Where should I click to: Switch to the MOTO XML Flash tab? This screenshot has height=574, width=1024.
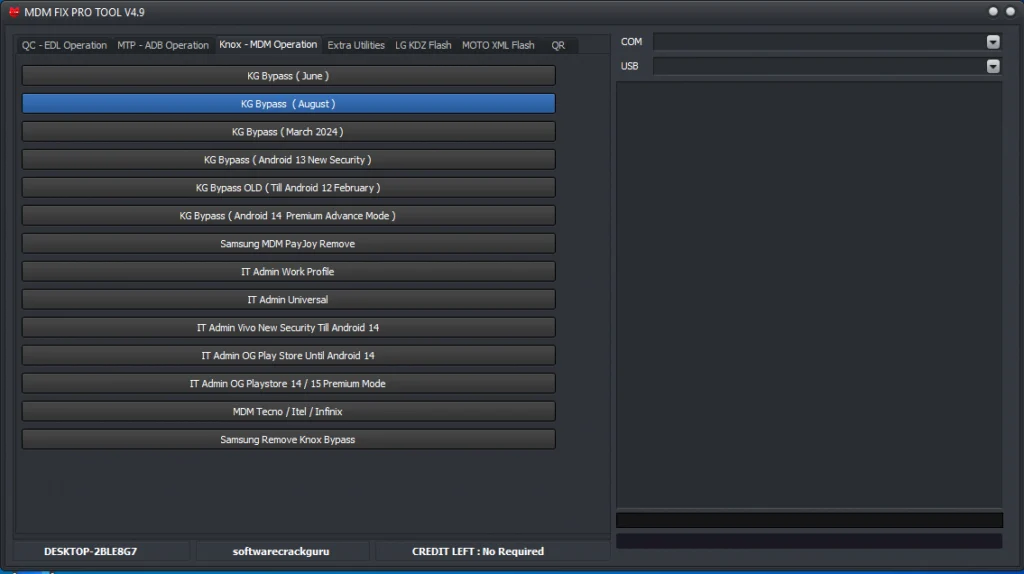click(x=498, y=45)
